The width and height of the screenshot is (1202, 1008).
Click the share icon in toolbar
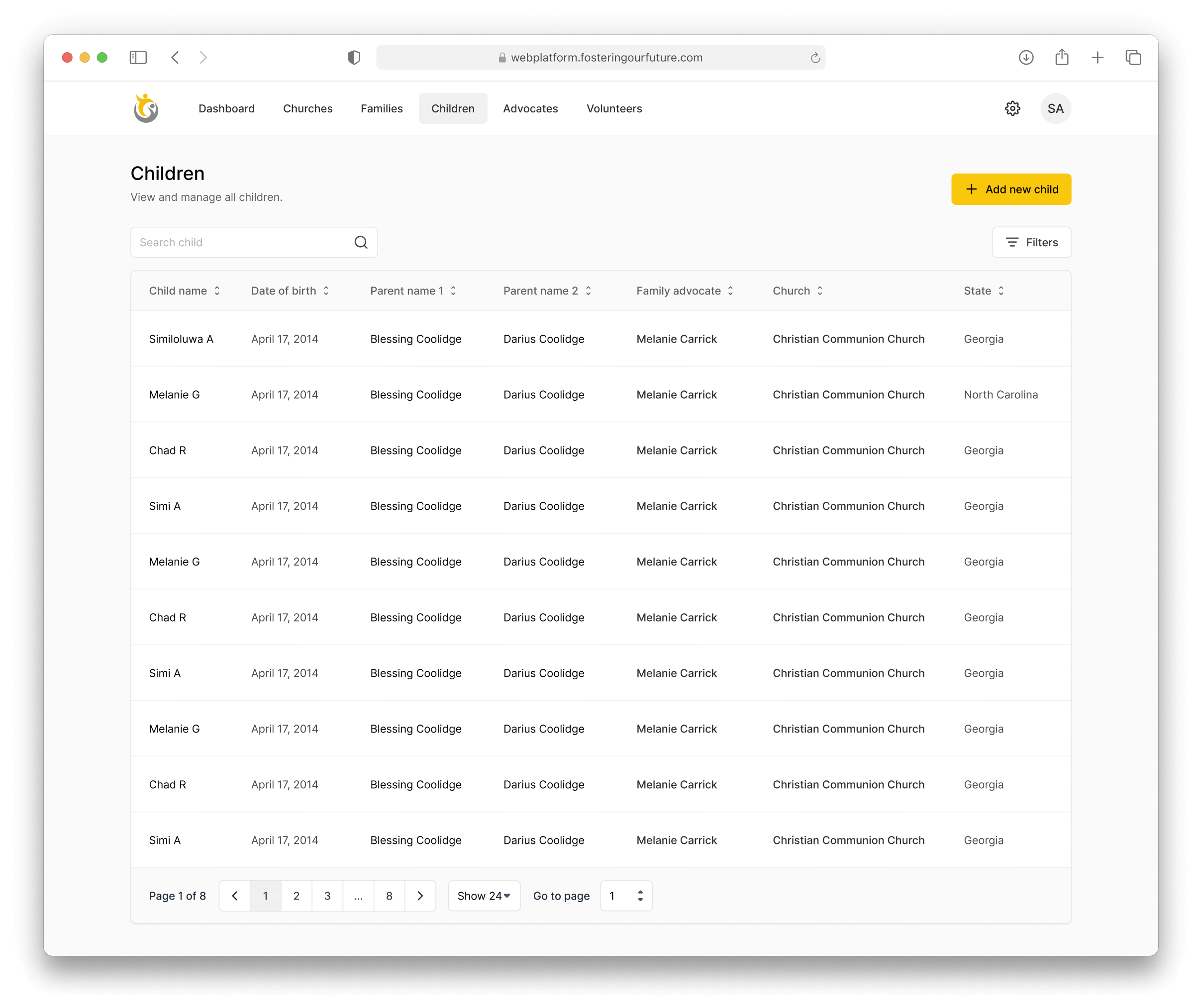click(x=1062, y=58)
